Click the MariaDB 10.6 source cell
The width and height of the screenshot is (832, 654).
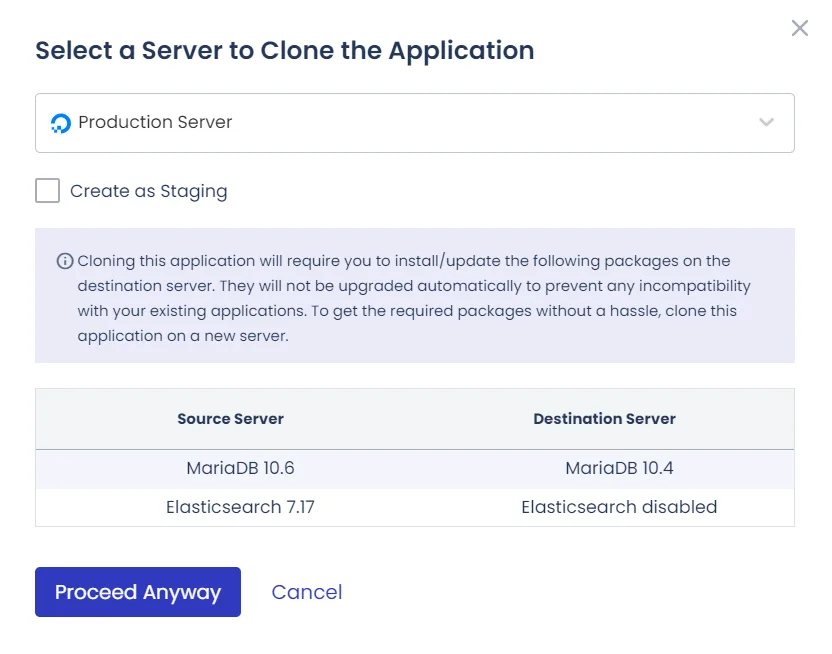click(240, 468)
